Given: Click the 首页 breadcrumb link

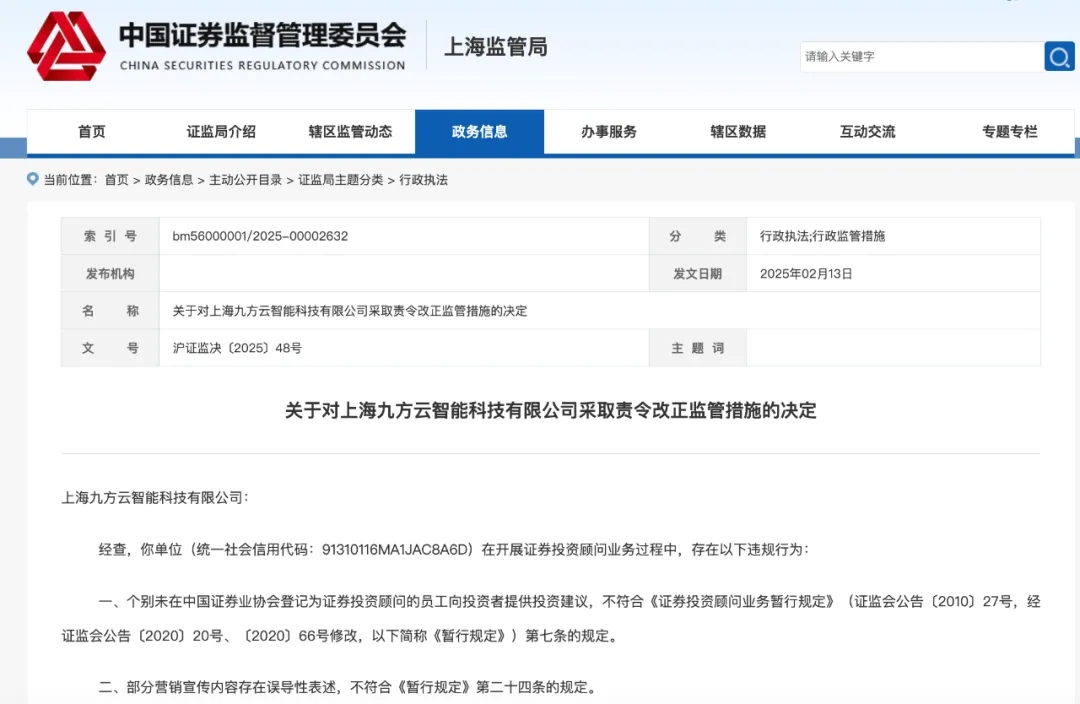Looking at the screenshot, I should (116, 180).
